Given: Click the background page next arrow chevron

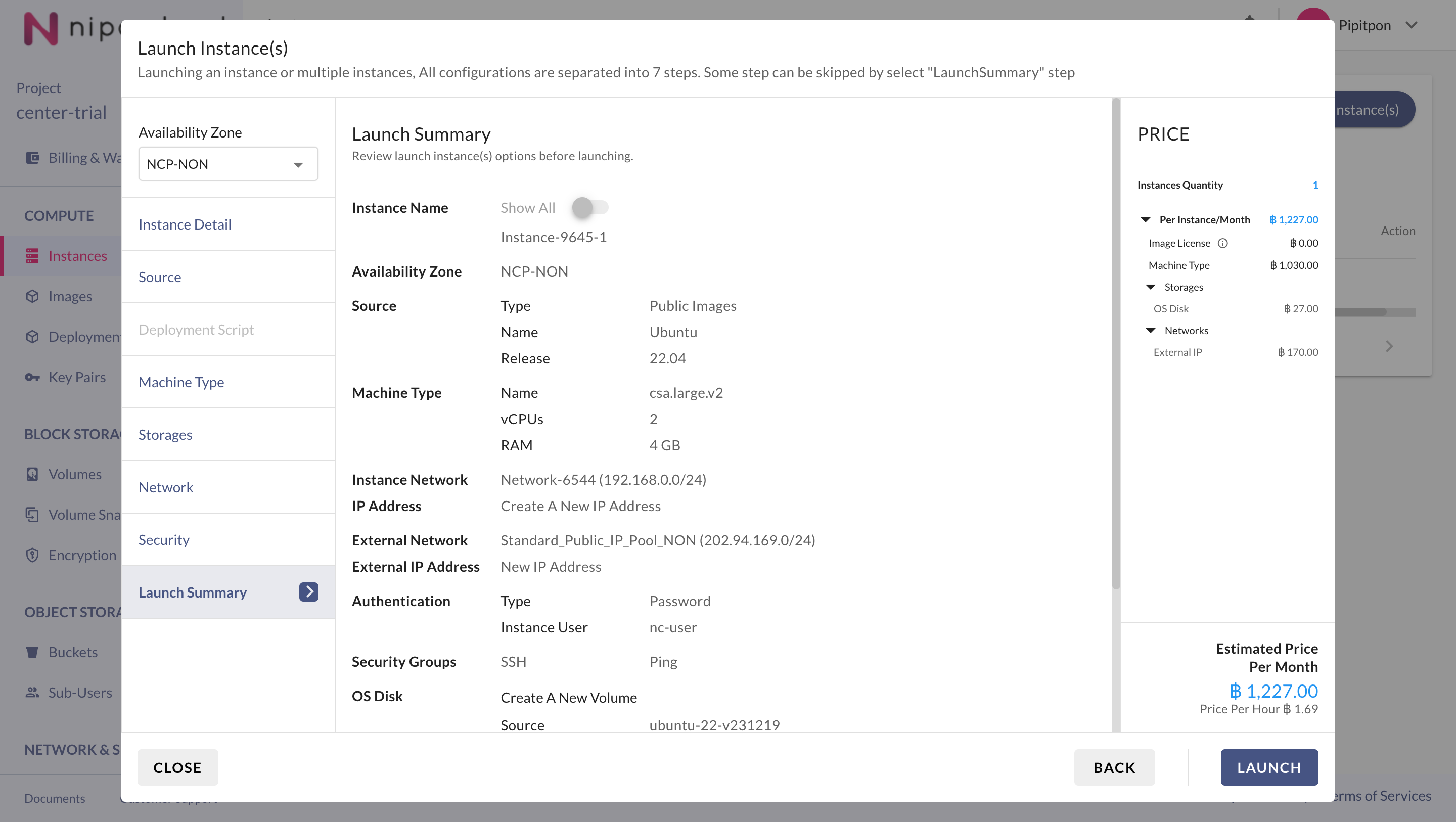Looking at the screenshot, I should click(x=1389, y=346).
